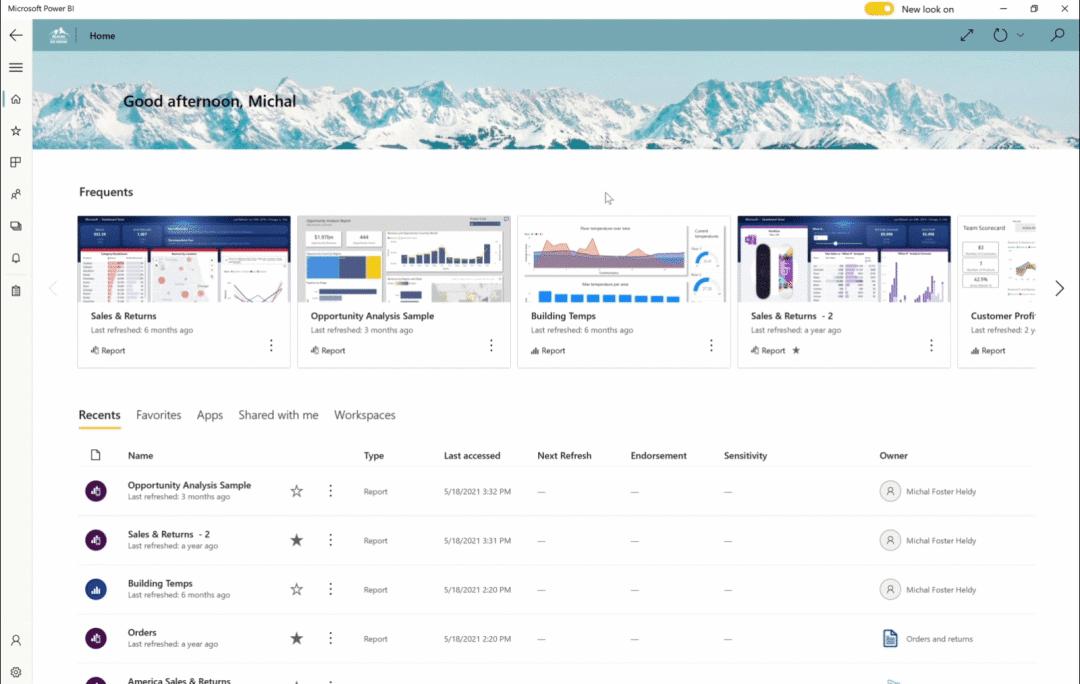
Task: Open Workspaces icon in left sidebar
Action: (x=16, y=226)
